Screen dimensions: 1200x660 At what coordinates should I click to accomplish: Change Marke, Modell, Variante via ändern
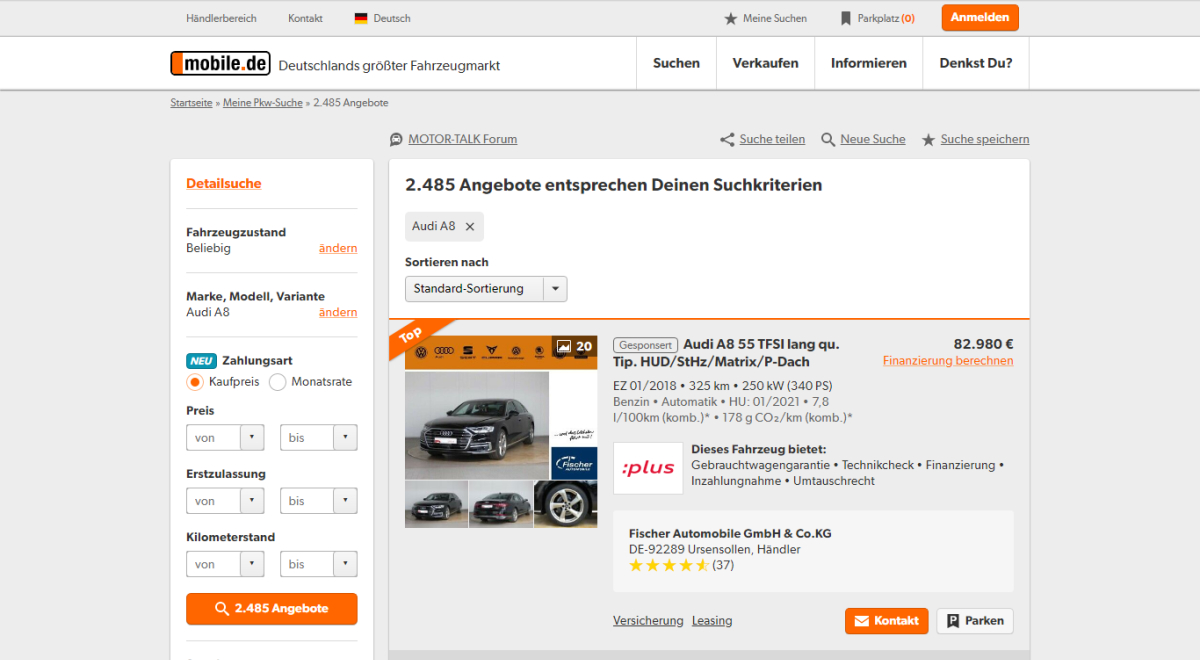click(338, 312)
